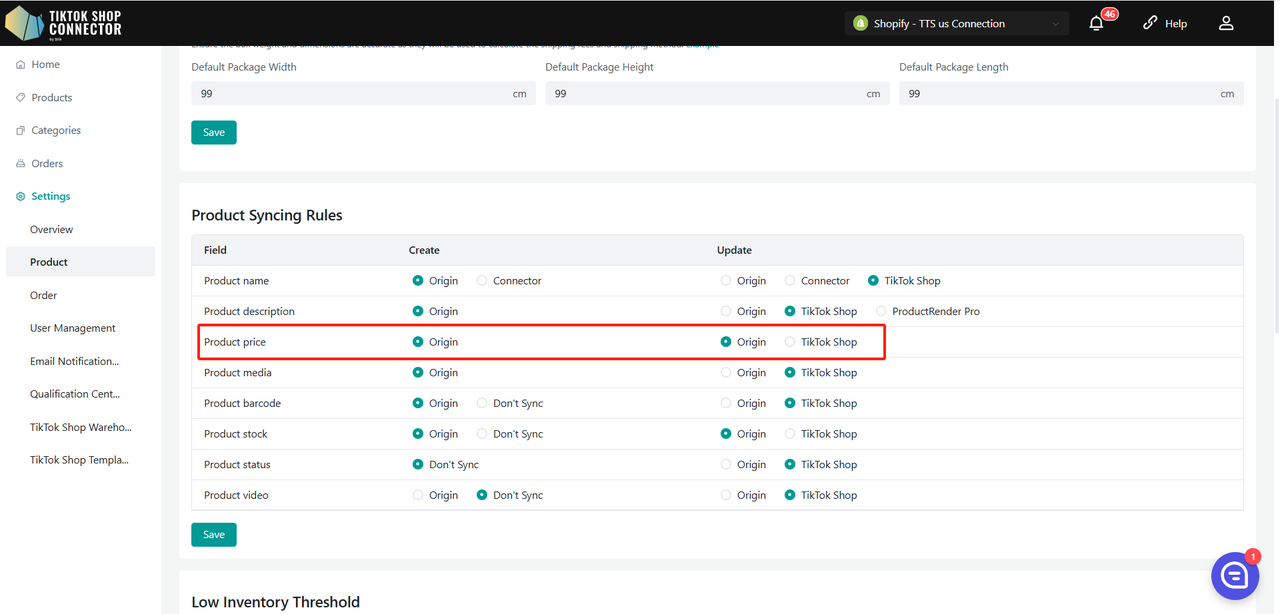
Task: Click the notifications bell icon
Action: click(1096, 23)
